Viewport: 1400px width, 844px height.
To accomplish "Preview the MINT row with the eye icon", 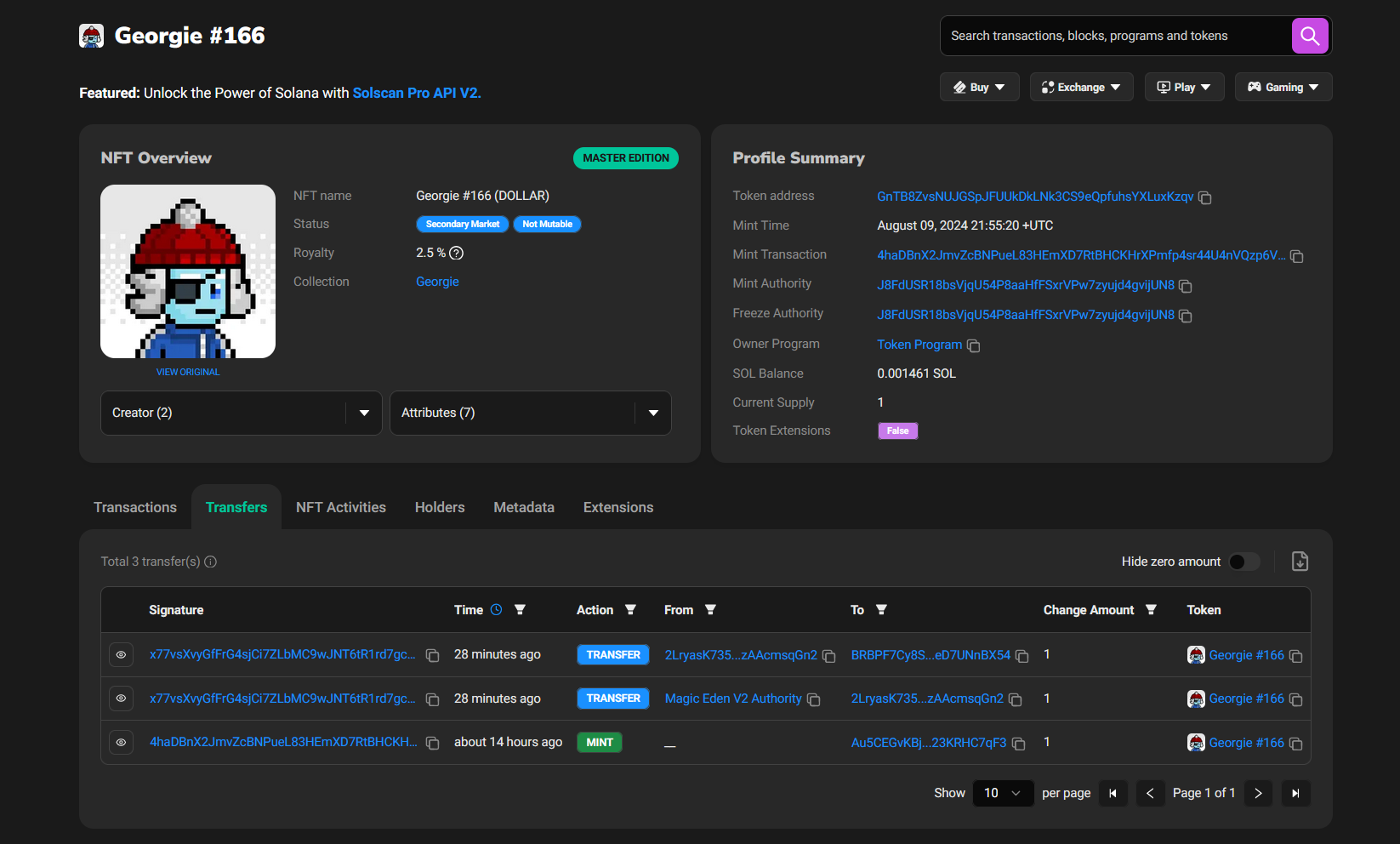I will point(121,742).
